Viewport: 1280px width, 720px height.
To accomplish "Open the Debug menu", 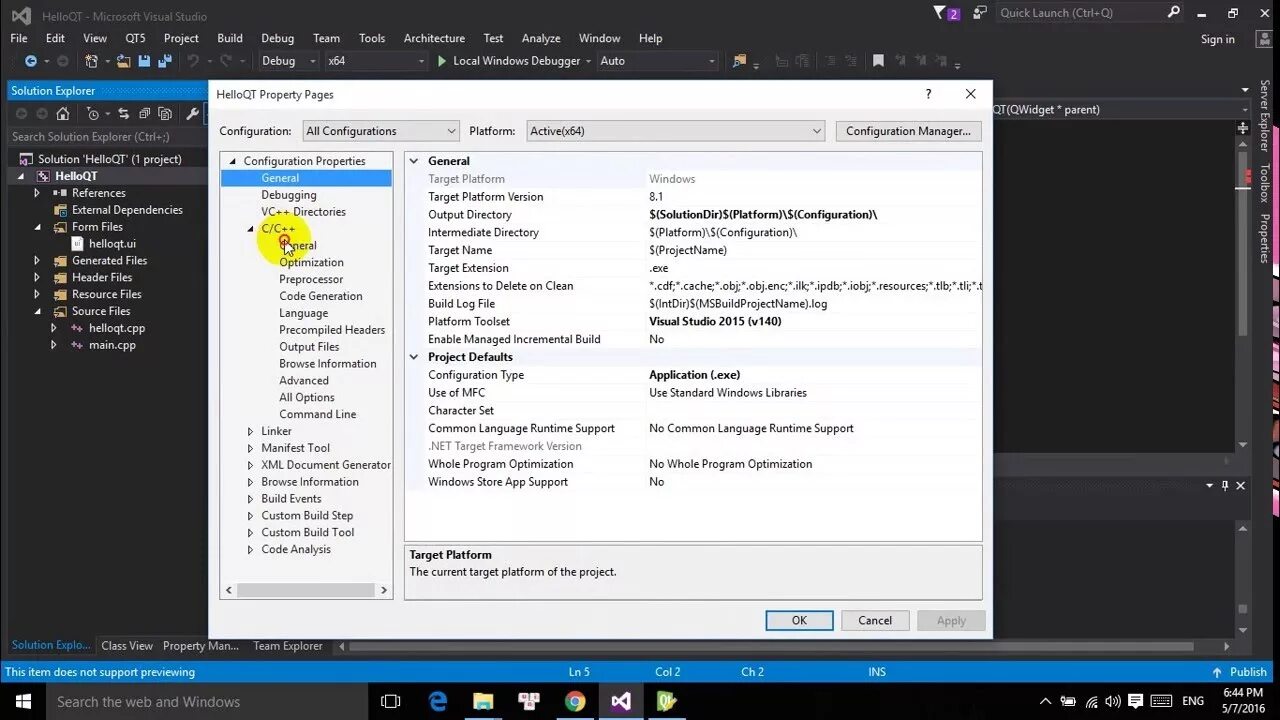I will (278, 38).
